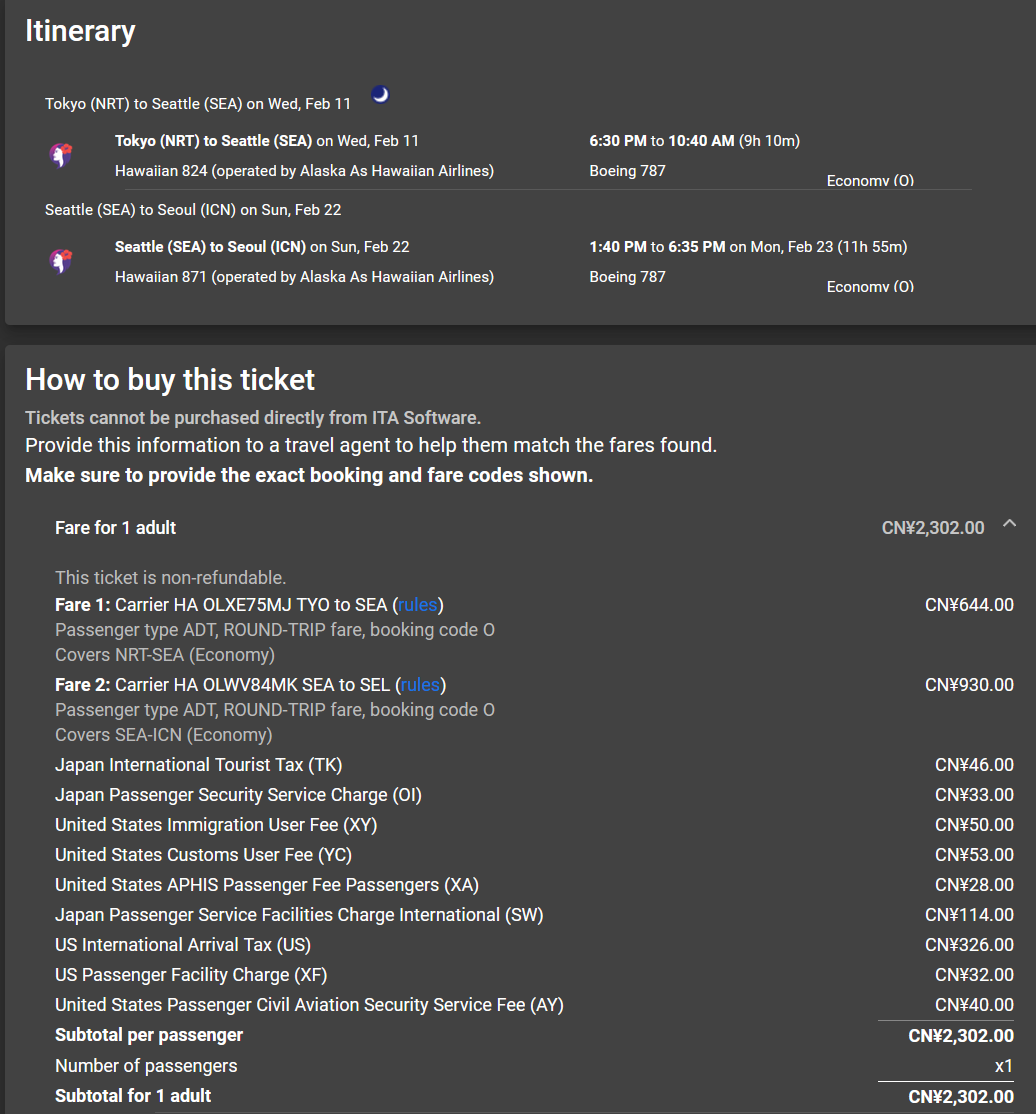
Task: Click the Subtotal per passenger label
Action: click(x=149, y=1035)
